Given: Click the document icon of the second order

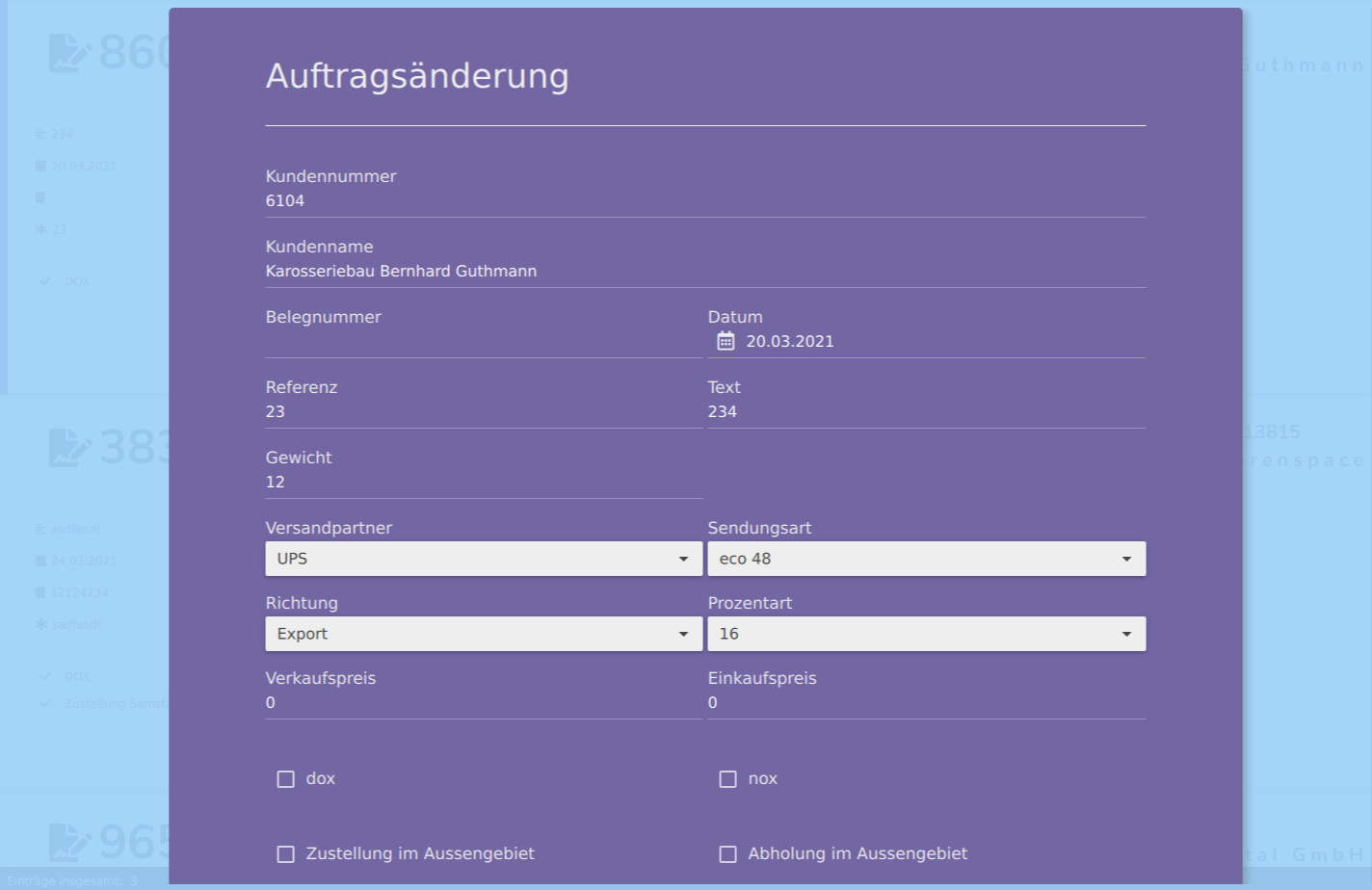Looking at the screenshot, I should point(69,448).
